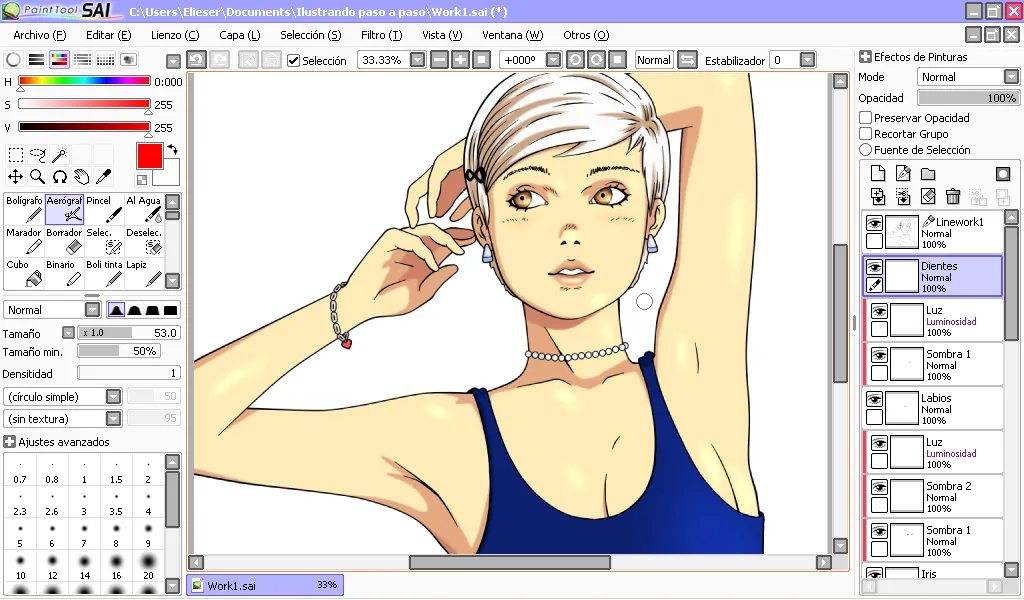Viewport: 1024px width, 600px height.
Task: Choose the Cubo bucket fill tool
Action: tap(24, 273)
